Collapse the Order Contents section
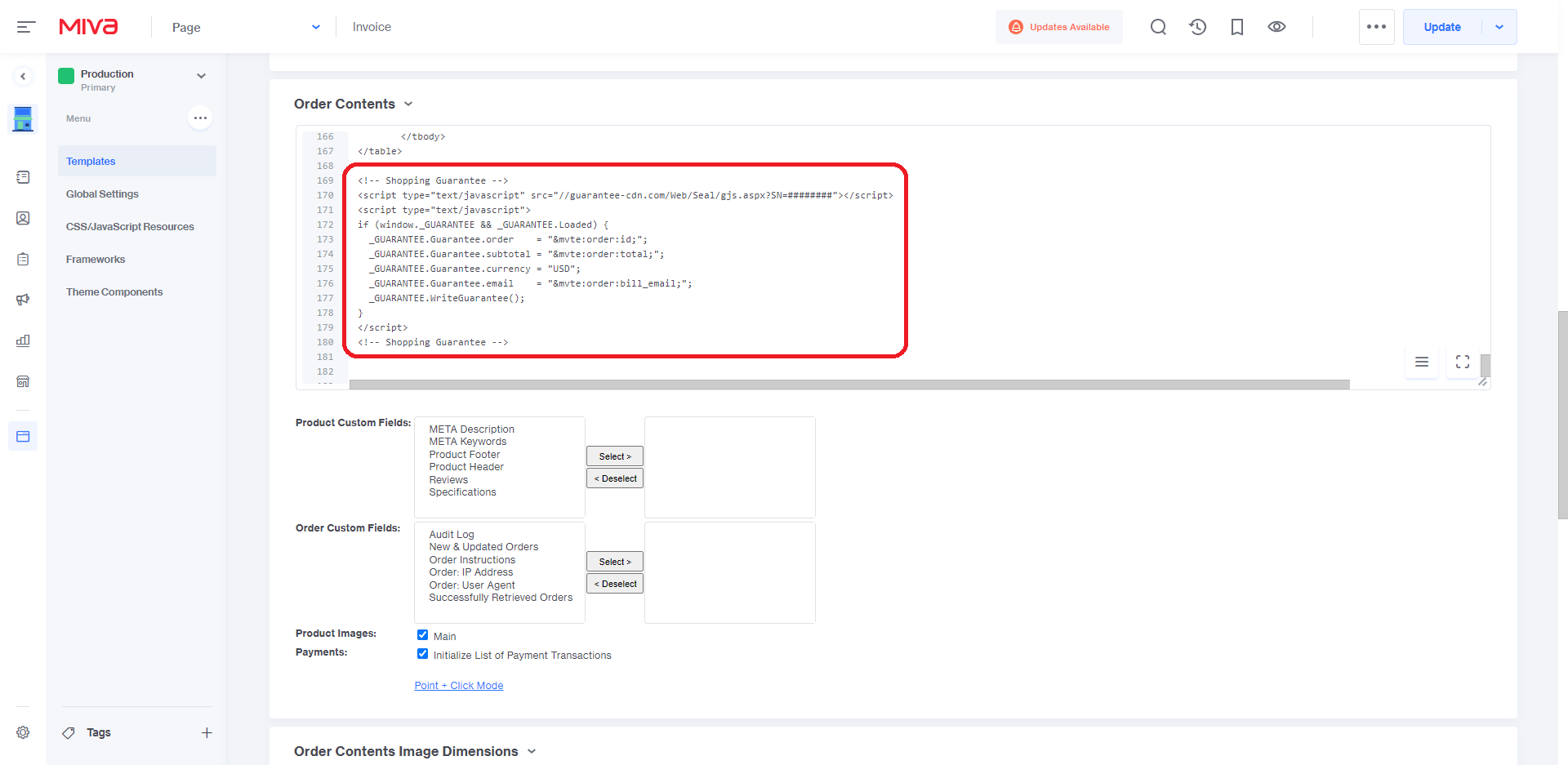 pos(408,104)
